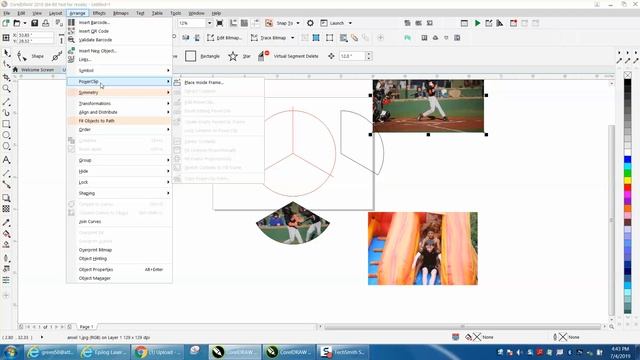Select the Parallel Dimension tool
640x360 pixels.
pos(6,173)
